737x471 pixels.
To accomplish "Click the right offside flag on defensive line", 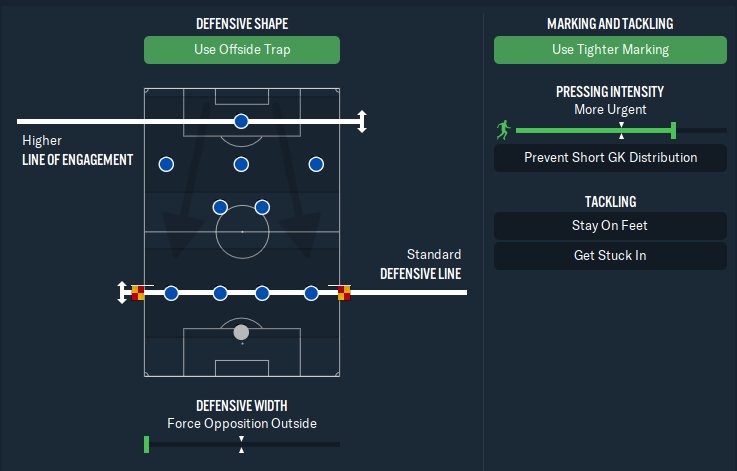I will point(344,293).
